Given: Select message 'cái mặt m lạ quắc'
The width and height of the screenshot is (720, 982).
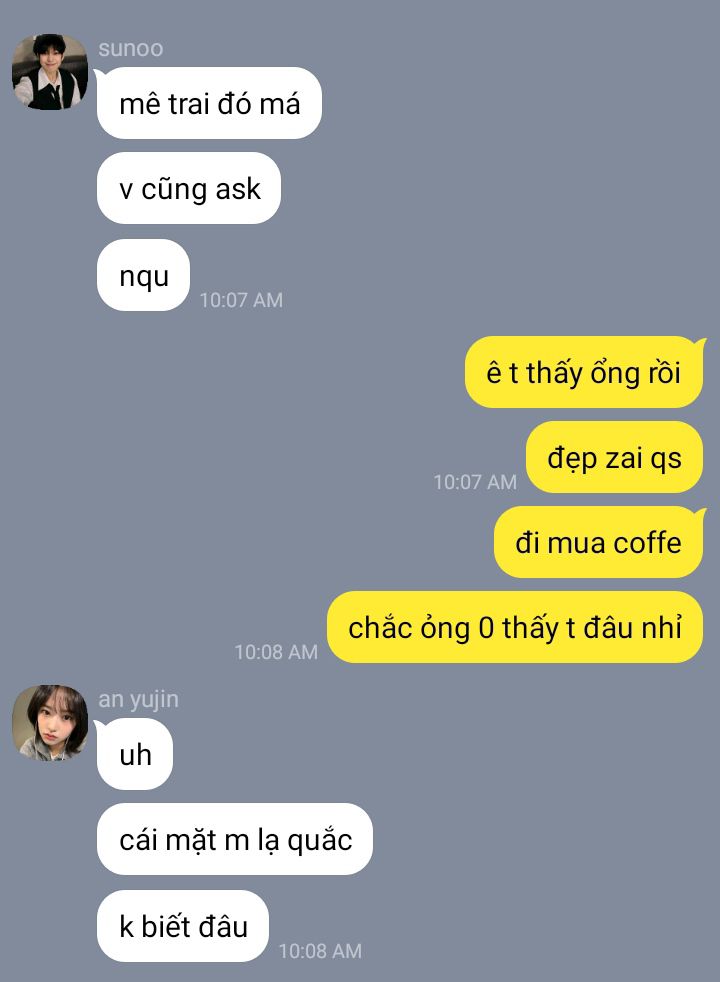Looking at the screenshot, I should click(235, 839).
